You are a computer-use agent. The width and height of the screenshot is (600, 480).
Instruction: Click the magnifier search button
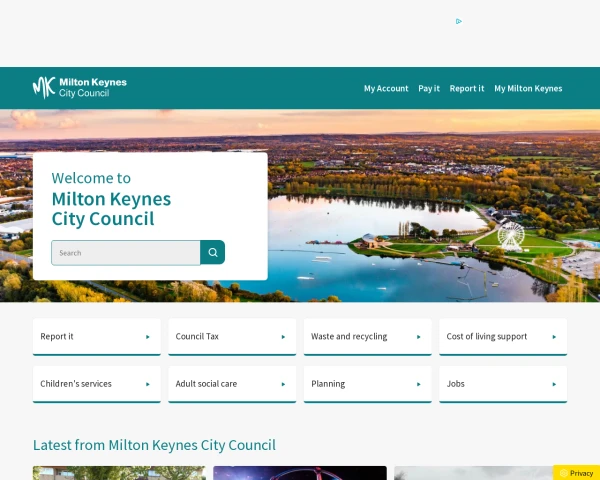pyautogui.click(x=213, y=252)
